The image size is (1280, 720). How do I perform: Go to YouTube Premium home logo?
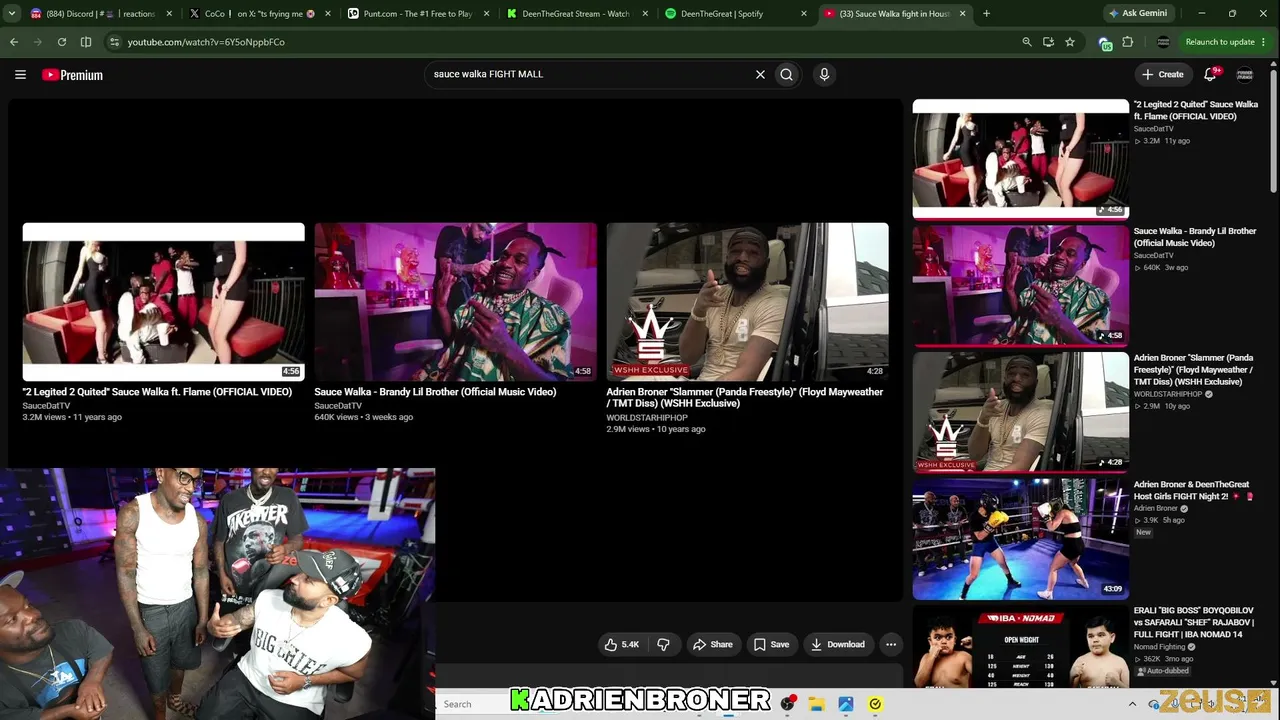point(73,75)
